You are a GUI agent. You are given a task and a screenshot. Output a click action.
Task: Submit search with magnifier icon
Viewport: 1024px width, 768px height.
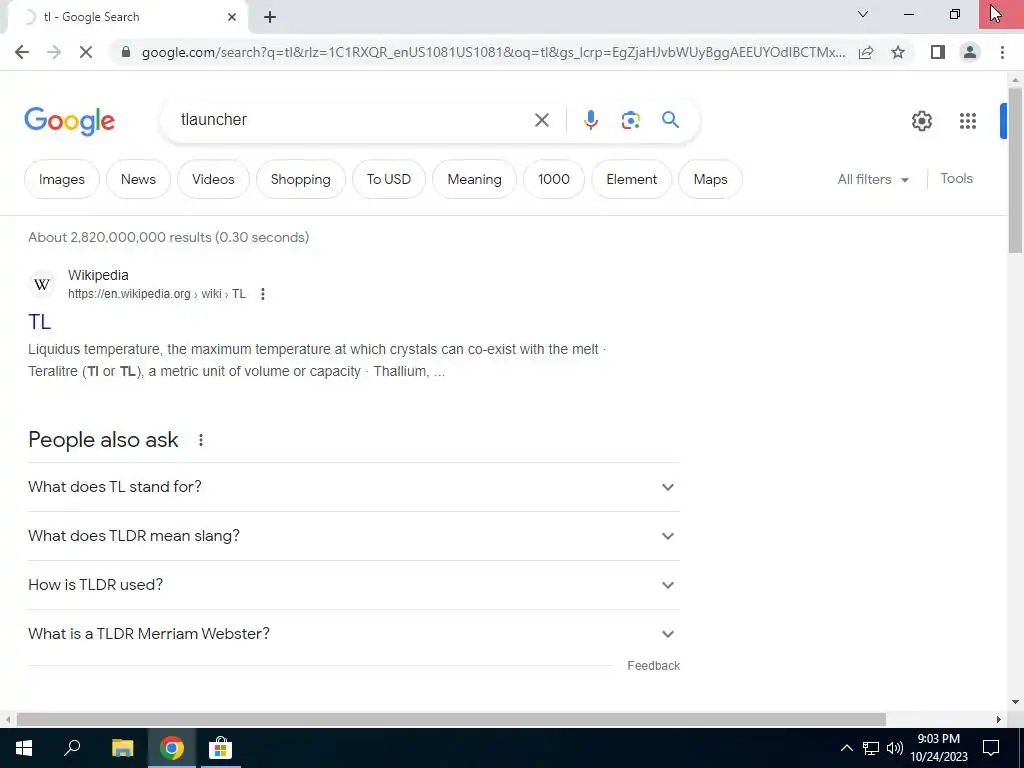click(x=670, y=120)
